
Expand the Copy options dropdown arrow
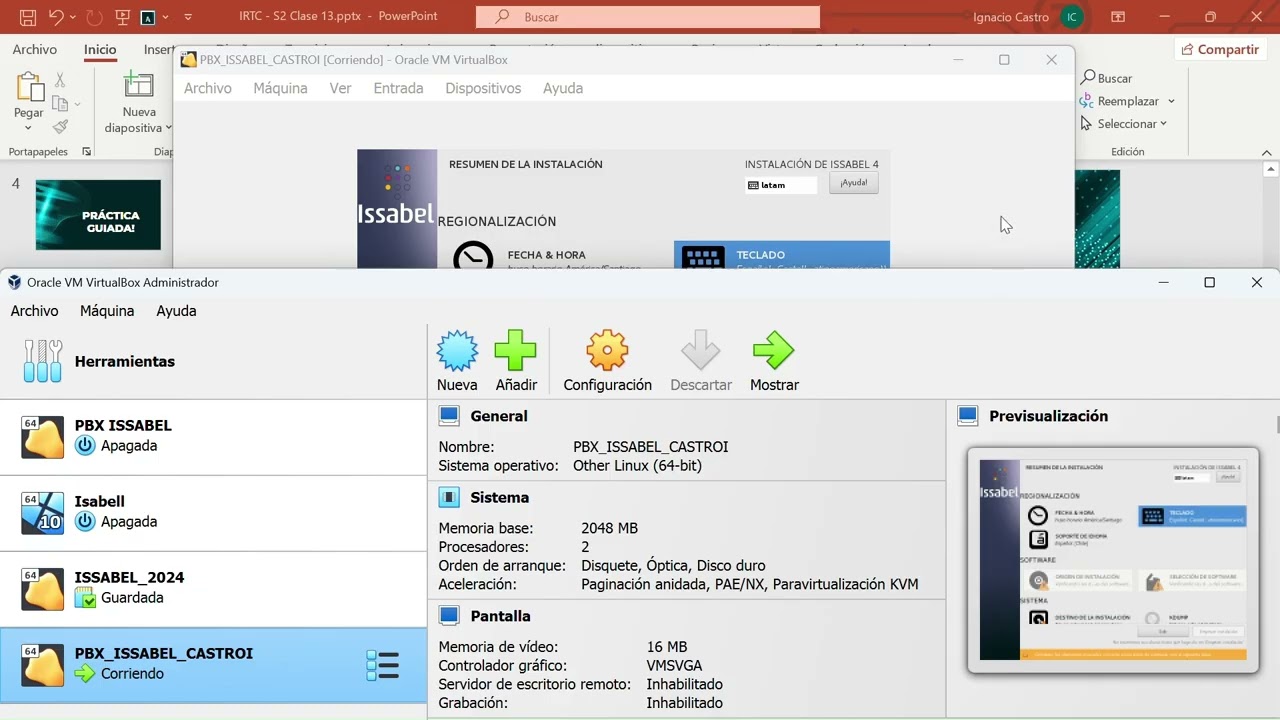(x=77, y=104)
